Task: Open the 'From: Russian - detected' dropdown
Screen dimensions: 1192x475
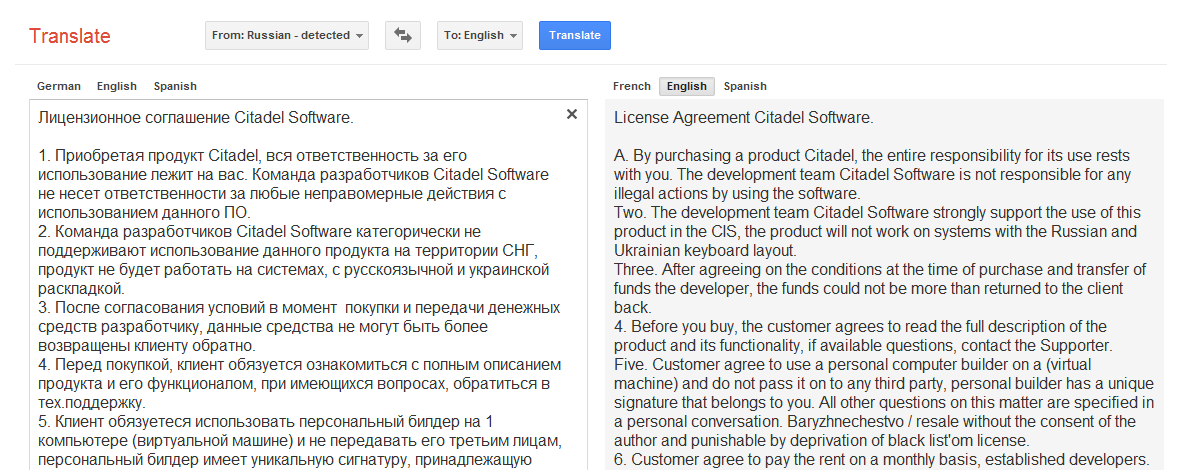Action: 287,35
